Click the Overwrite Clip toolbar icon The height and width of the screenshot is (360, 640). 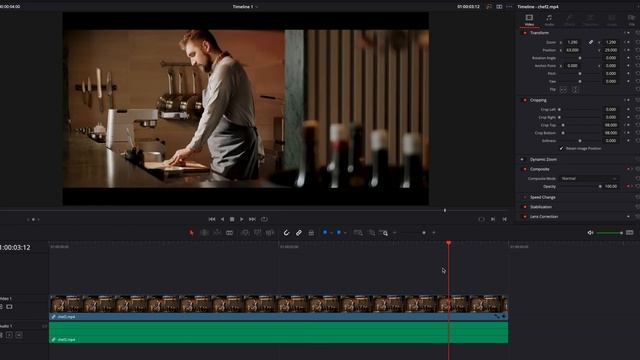coord(257,233)
